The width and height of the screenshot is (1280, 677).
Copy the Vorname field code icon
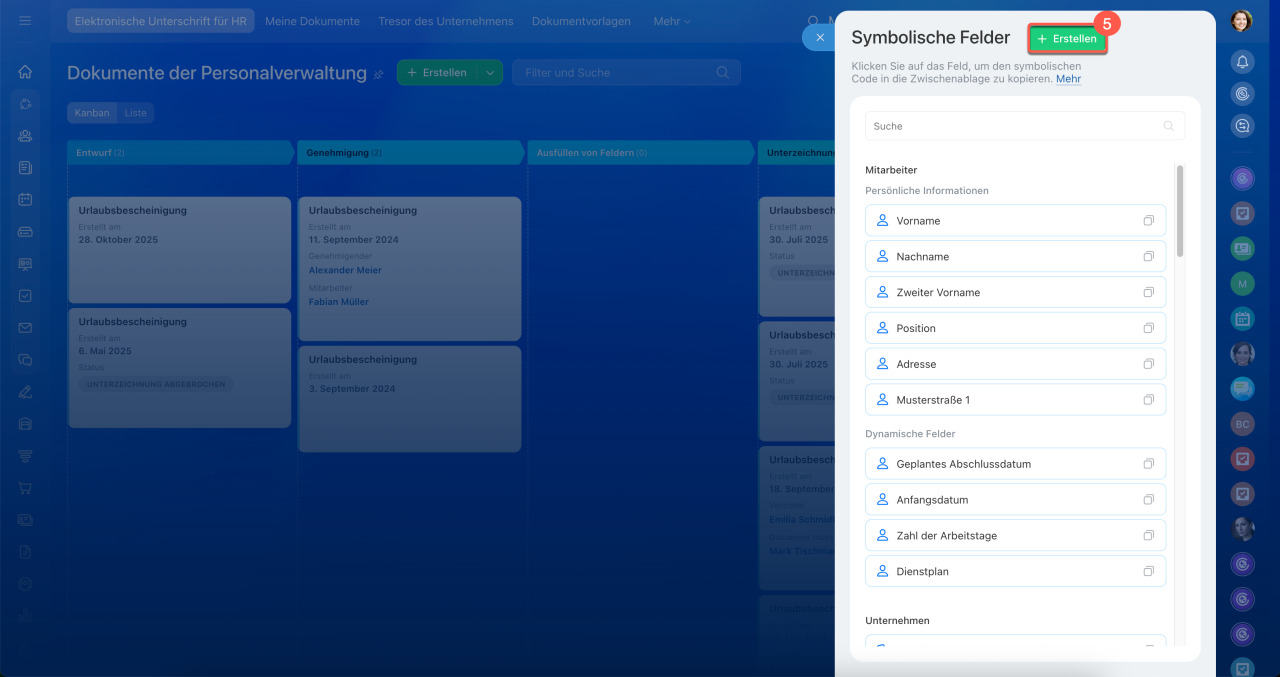coord(1148,221)
